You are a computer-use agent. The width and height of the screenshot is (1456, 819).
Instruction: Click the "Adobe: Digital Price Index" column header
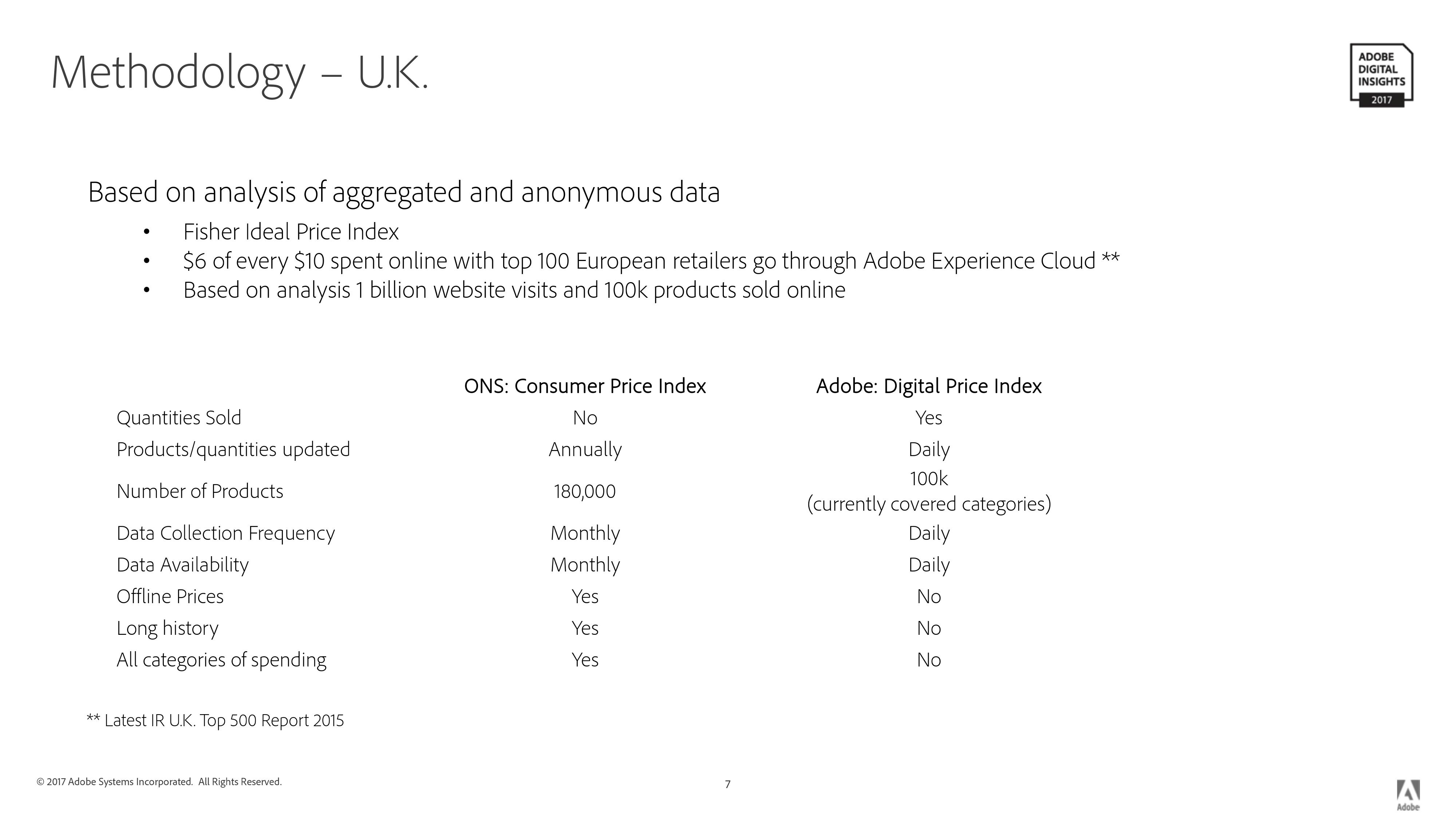[928, 386]
